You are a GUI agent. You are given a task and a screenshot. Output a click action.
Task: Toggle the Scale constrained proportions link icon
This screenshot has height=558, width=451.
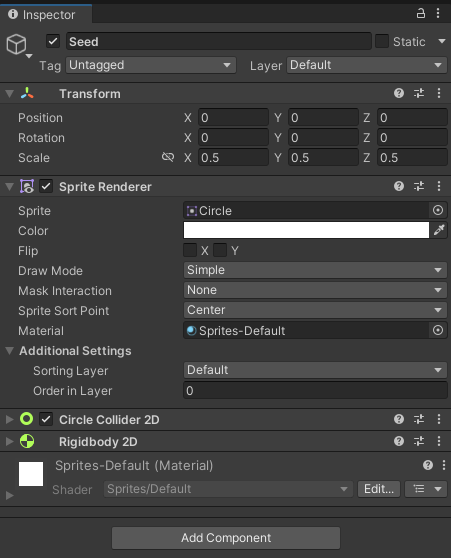(168, 157)
